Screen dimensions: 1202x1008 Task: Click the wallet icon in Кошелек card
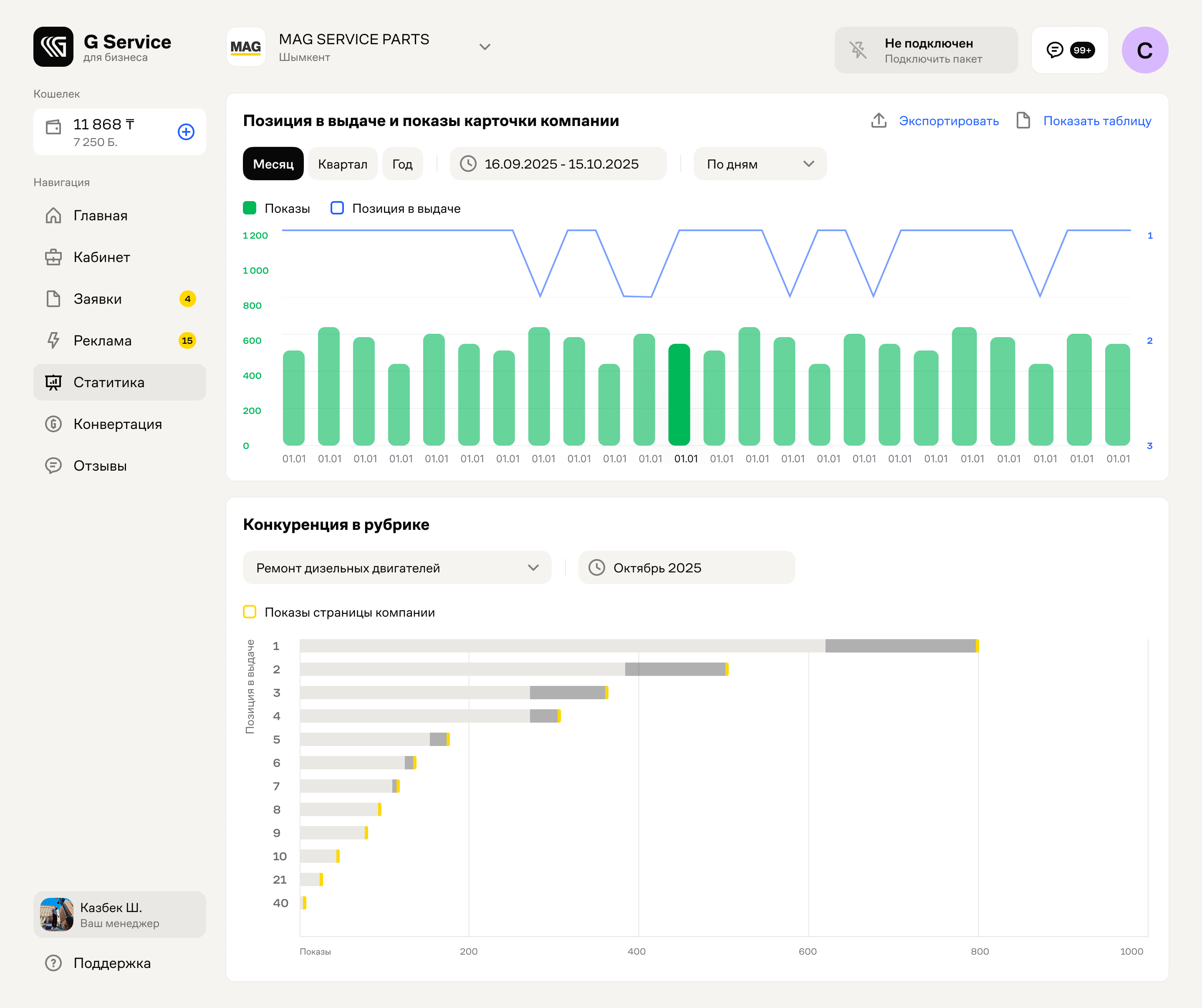(53, 127)
